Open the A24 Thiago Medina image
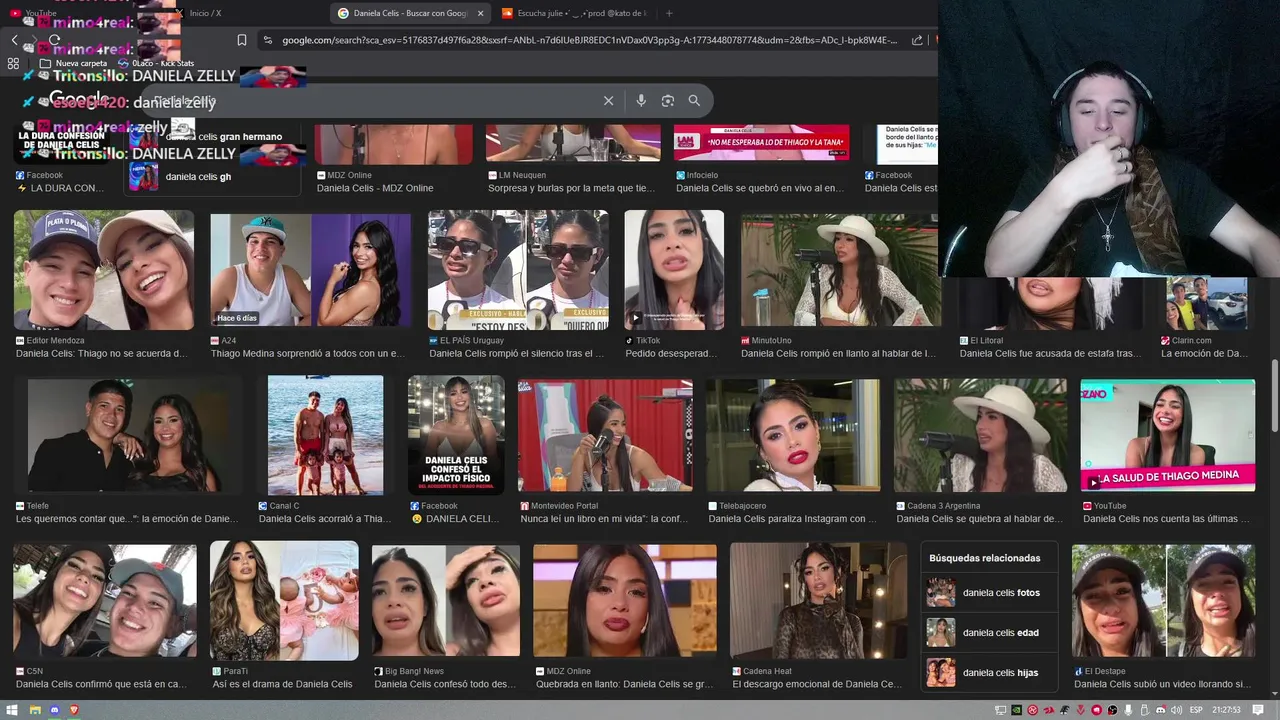 tap(310, 270)
